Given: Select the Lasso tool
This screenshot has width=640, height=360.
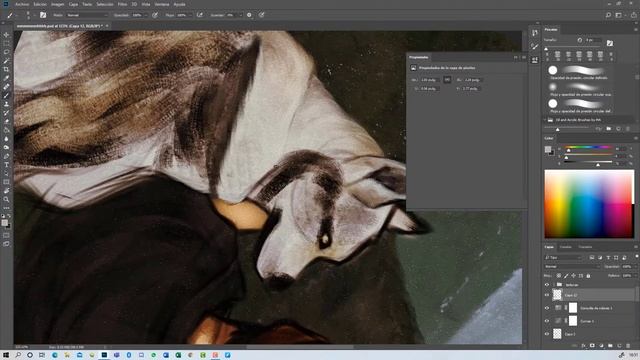Looking at the screenshot, I should point(6,52).
